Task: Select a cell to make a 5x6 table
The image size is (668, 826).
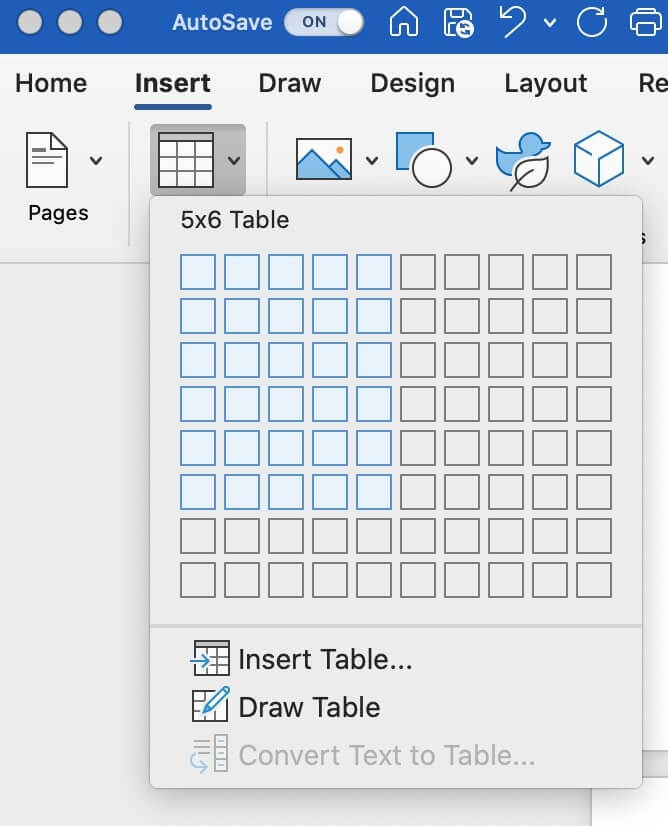Action: [375, 489]
